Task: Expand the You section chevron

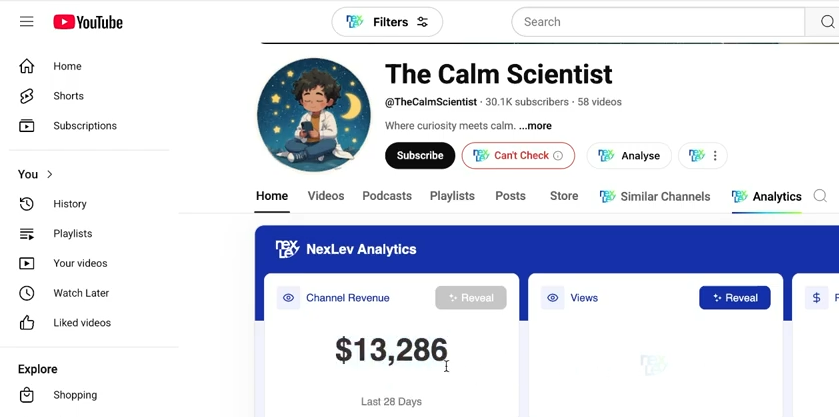Action: (x=50, y=175)
